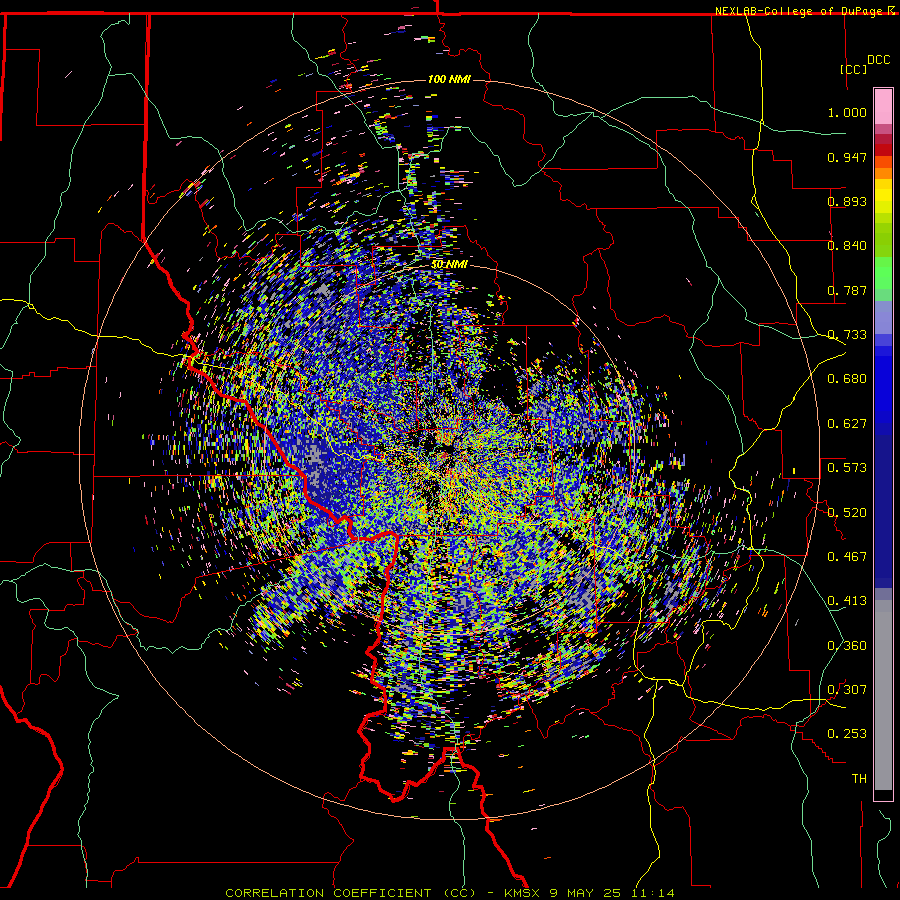Pick the orange color band in legend
The image size is (900, 900).
click(883, 173)
